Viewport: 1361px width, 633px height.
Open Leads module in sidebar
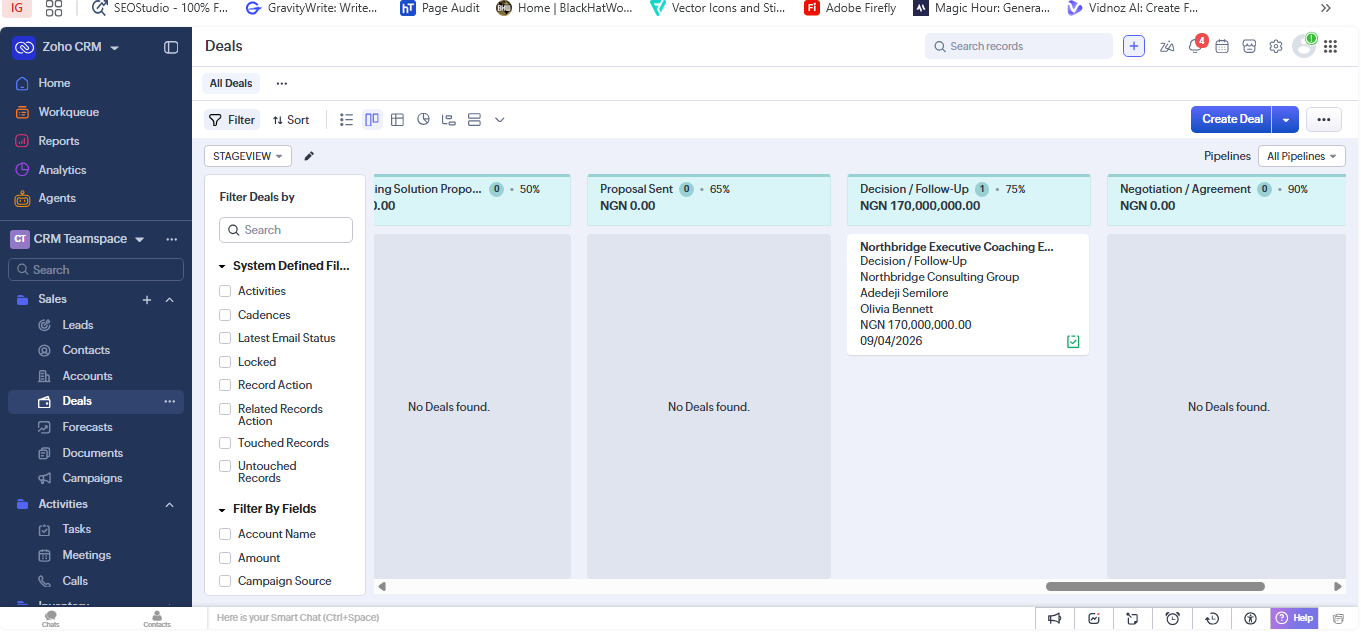(78, 325)
